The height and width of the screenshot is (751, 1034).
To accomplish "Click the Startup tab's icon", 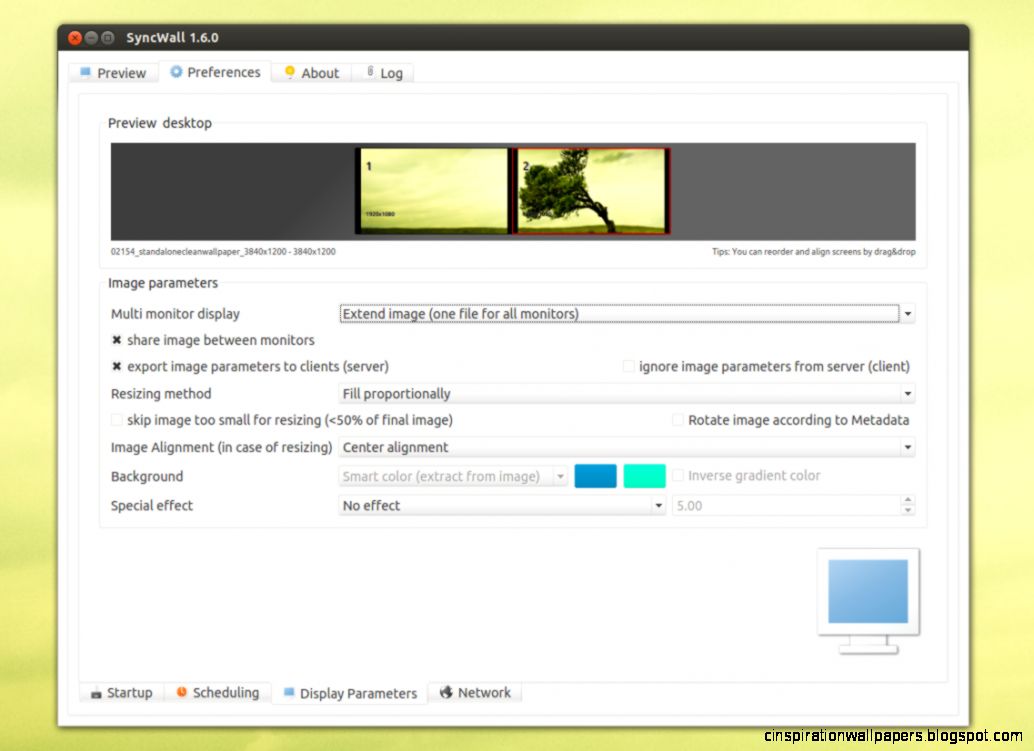I will [97, 692].
